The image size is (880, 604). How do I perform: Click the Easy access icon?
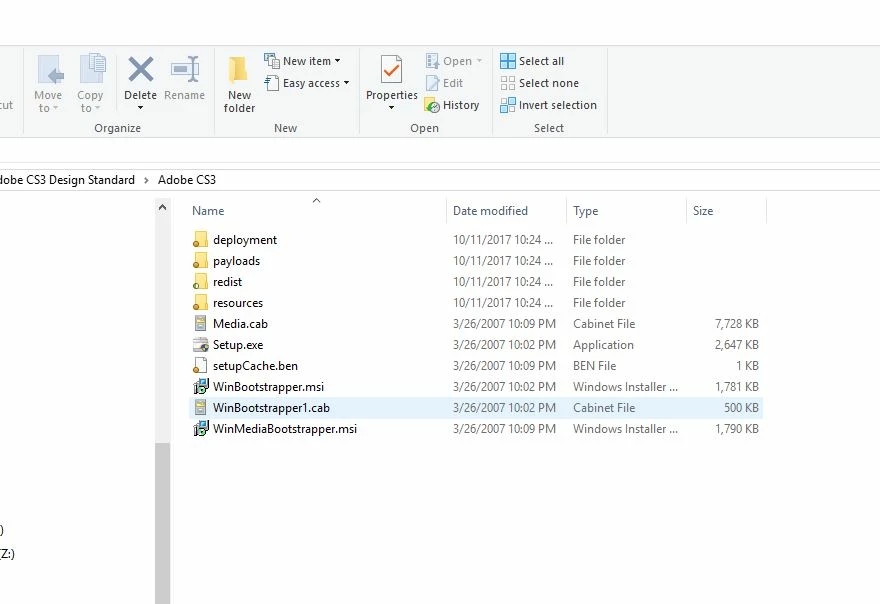[x=272, y=83]
